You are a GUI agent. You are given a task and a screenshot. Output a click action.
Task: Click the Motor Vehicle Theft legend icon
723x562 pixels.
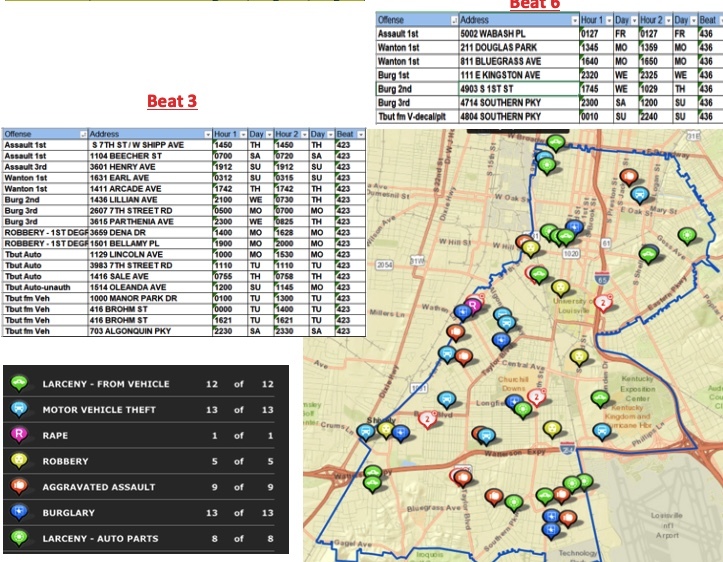[x=17, y=410]
